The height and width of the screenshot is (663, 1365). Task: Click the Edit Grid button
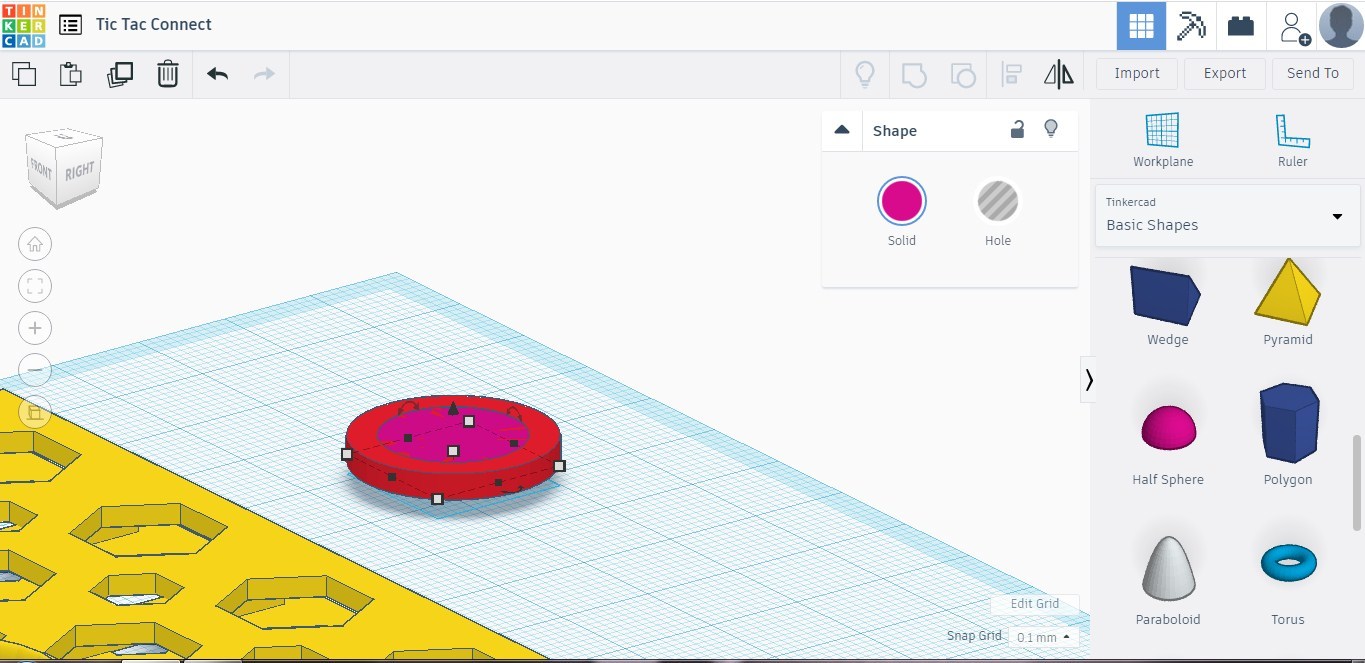pos(1034,604)
